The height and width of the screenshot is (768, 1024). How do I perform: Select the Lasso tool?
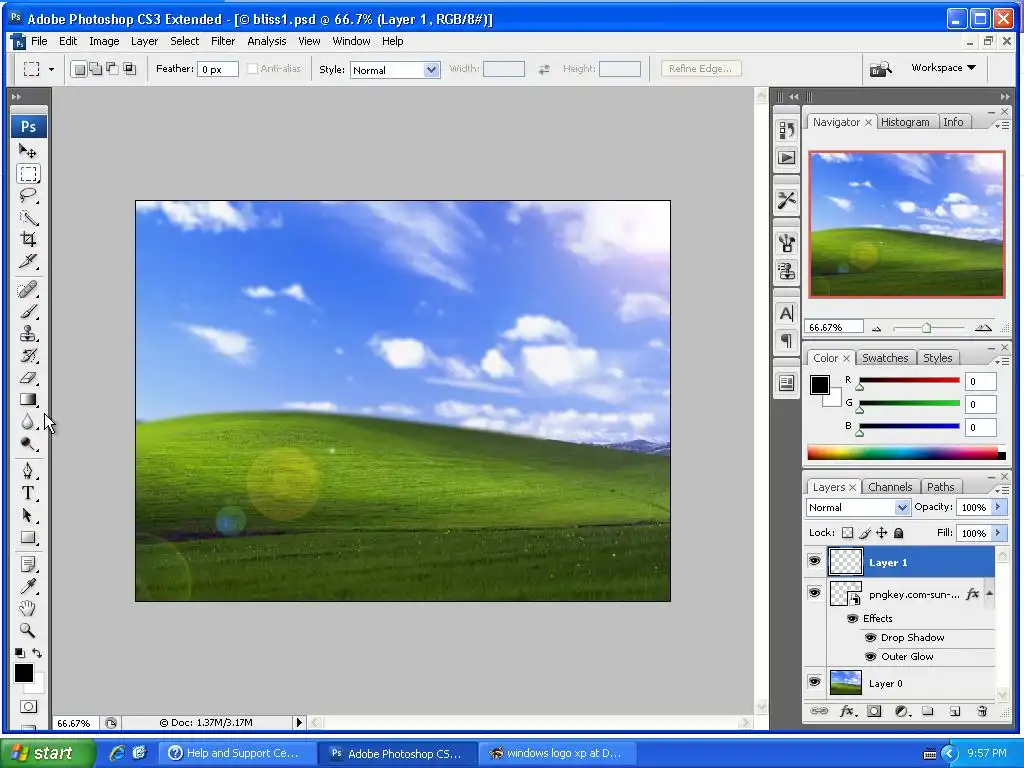(x=27, y=195)
